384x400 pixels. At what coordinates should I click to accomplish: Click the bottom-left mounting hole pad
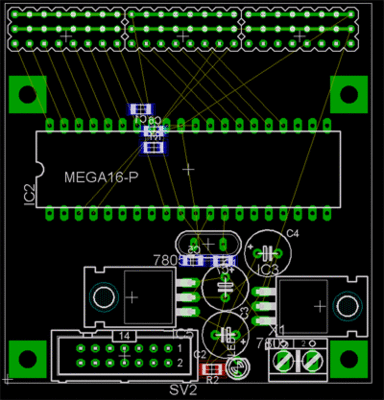coord(28,359)
